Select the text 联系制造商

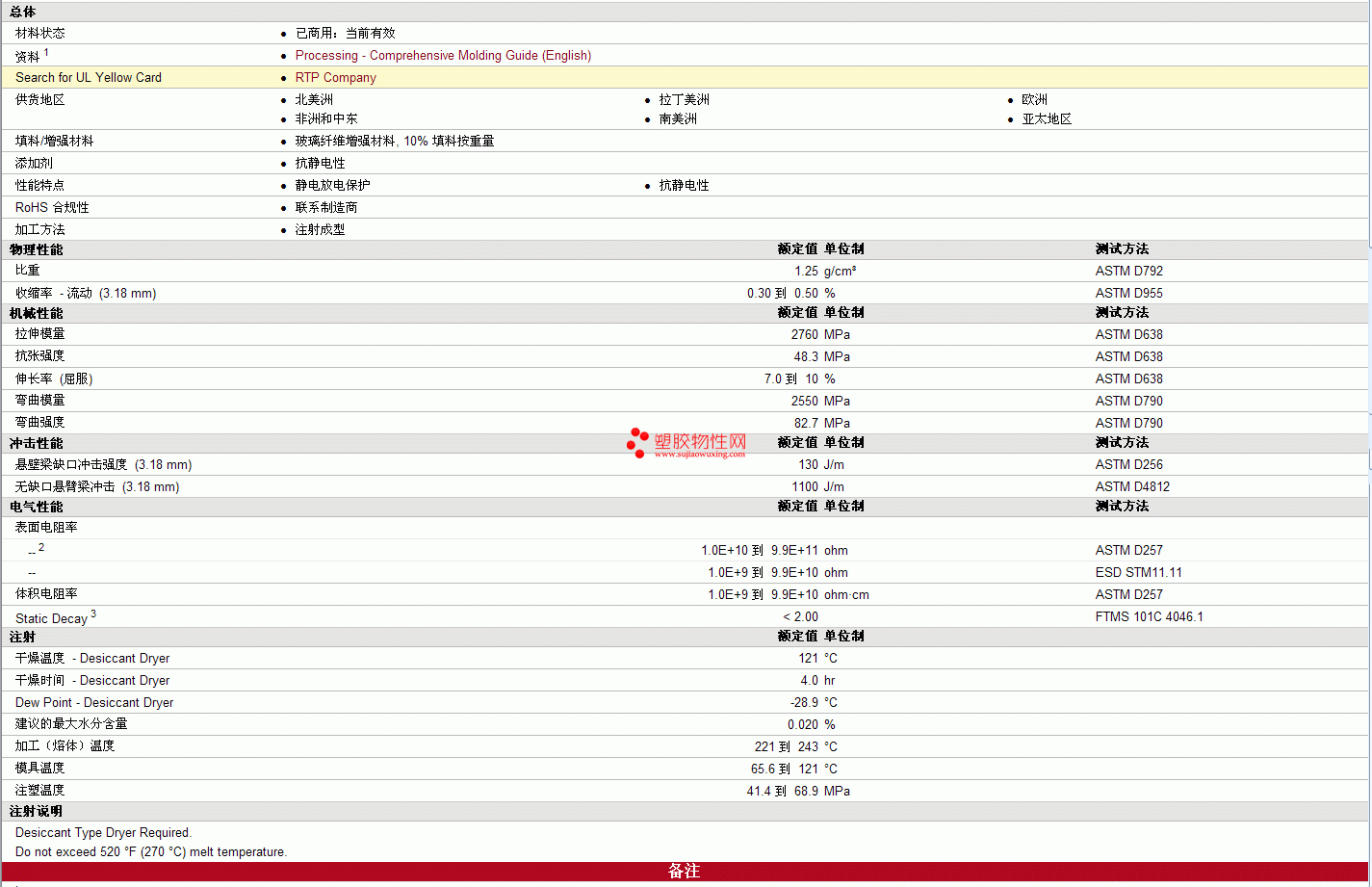coord(326,208)
